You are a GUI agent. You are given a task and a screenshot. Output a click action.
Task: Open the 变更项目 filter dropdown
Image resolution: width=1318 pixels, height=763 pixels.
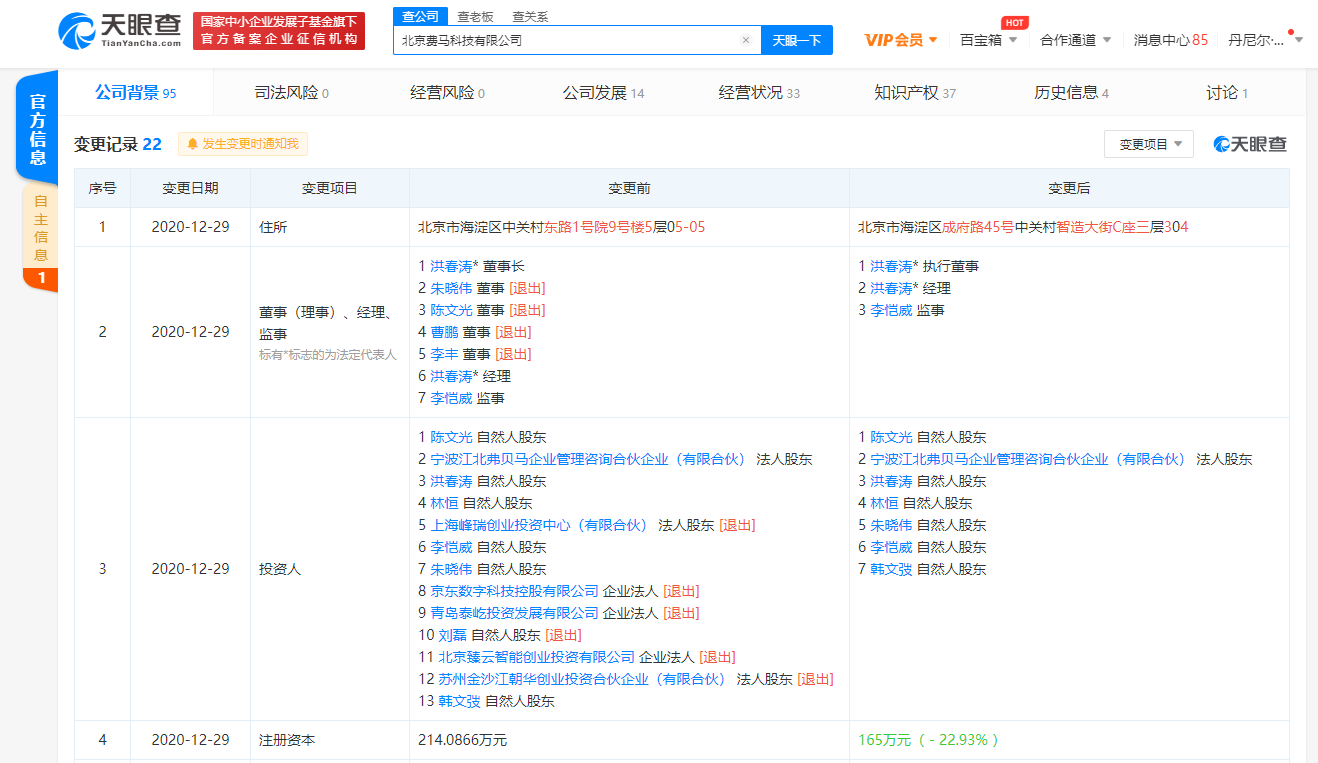point(1149,144)
